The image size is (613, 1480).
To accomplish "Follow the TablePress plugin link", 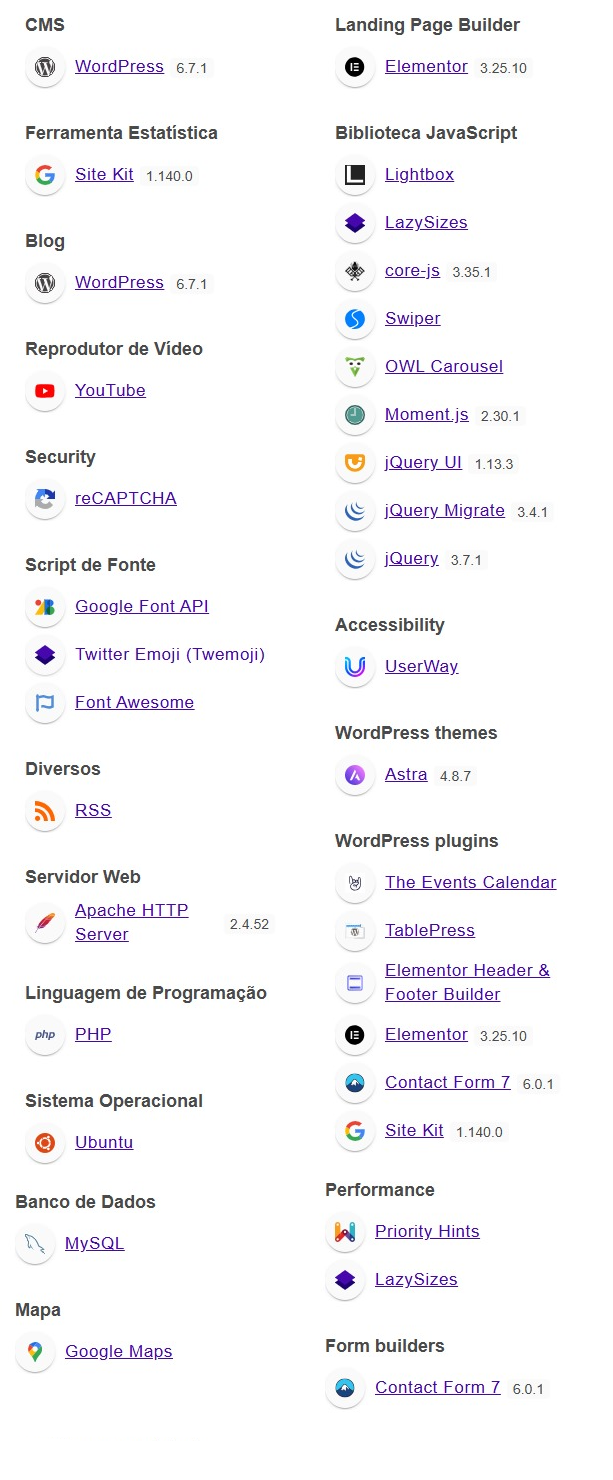I will click(430, 930).
